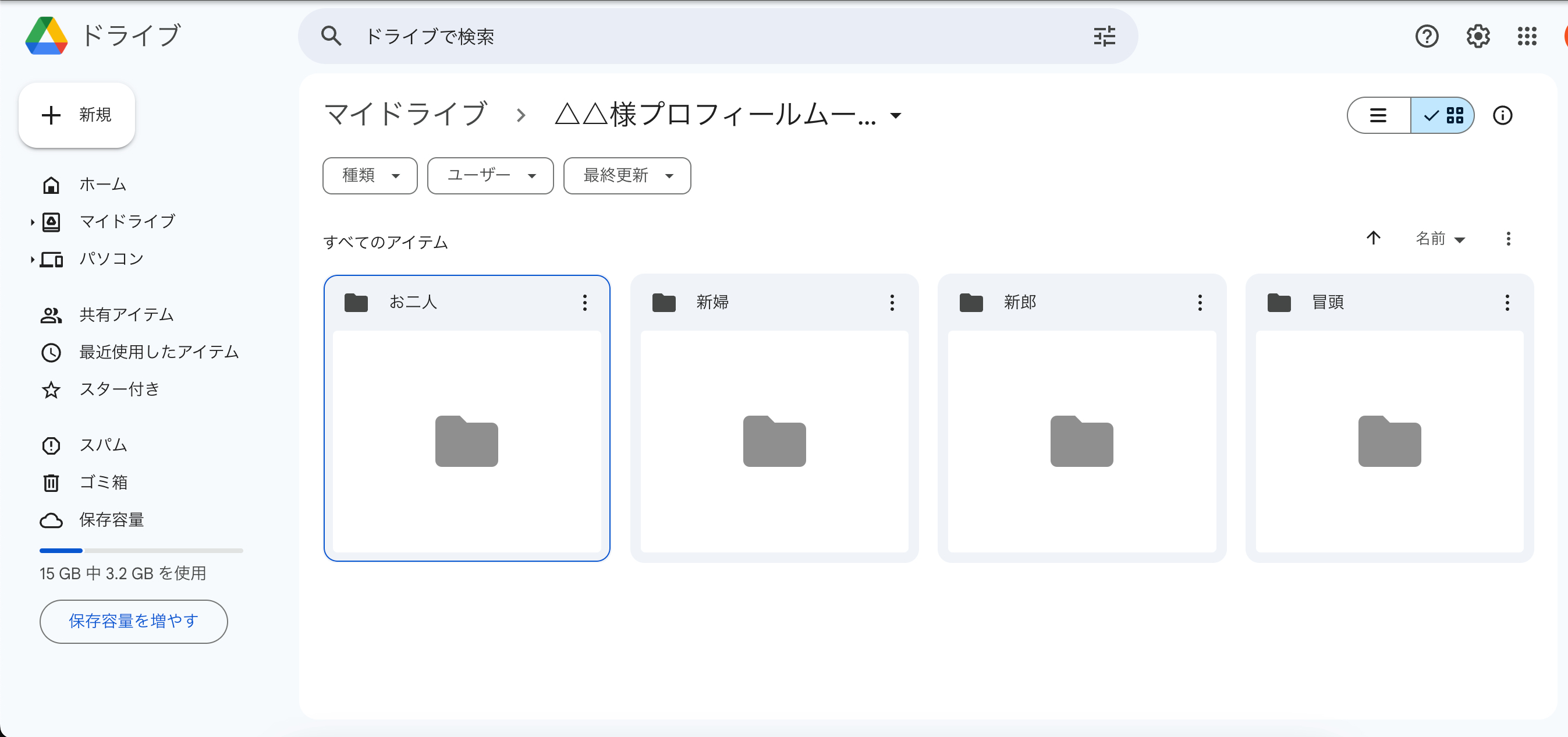
Task: Expand the マイドライブ tree item
Action: click(x=32, y=222)
